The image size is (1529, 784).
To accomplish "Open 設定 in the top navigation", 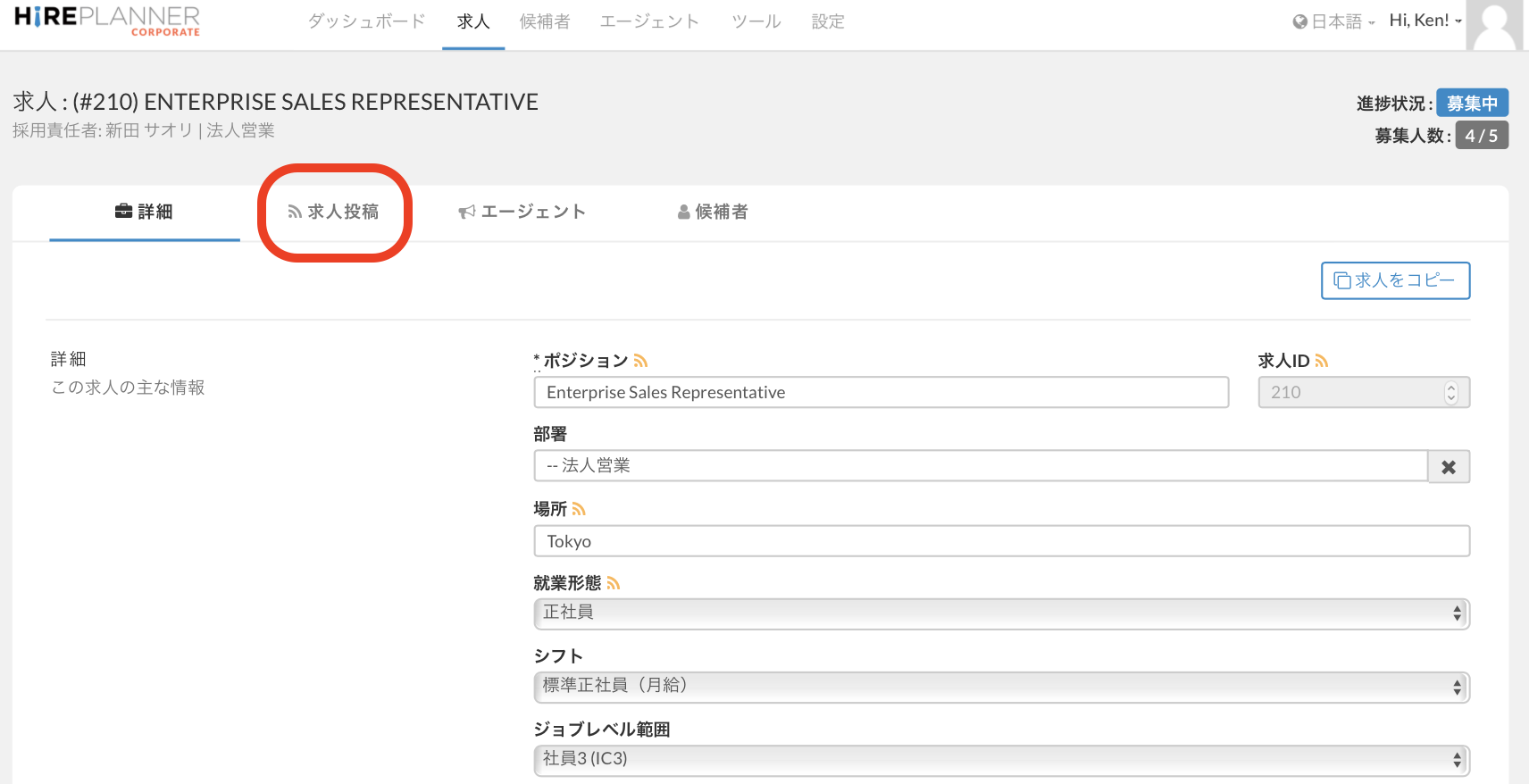I will point(827,21).
